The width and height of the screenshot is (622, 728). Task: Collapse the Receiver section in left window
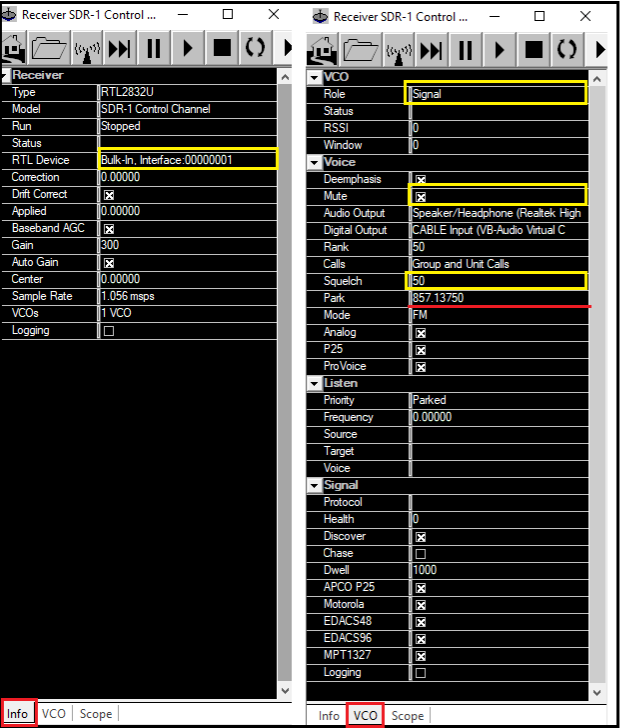(6, 76)
